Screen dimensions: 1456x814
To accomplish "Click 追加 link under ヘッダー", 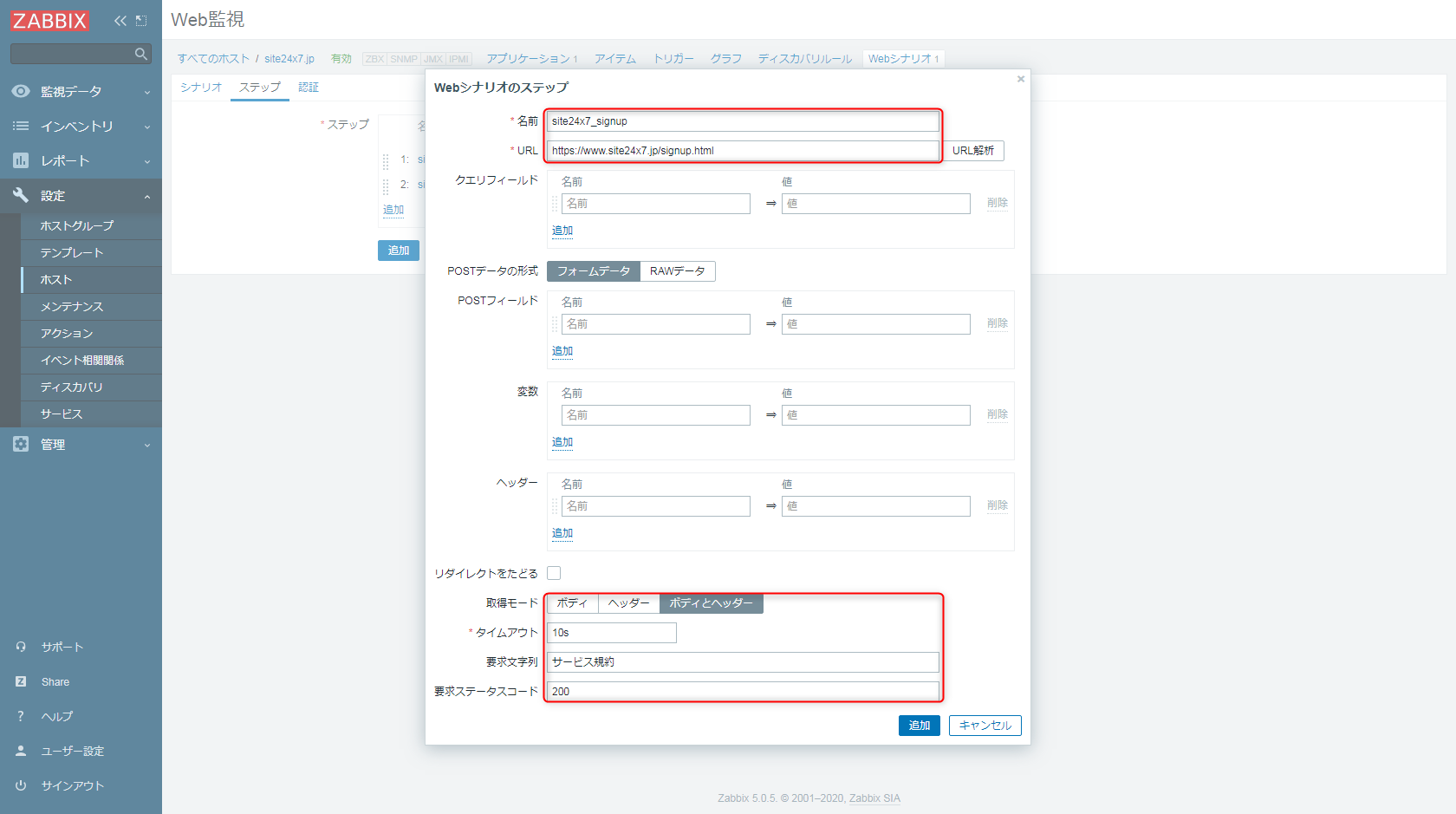I will [562, 533].
